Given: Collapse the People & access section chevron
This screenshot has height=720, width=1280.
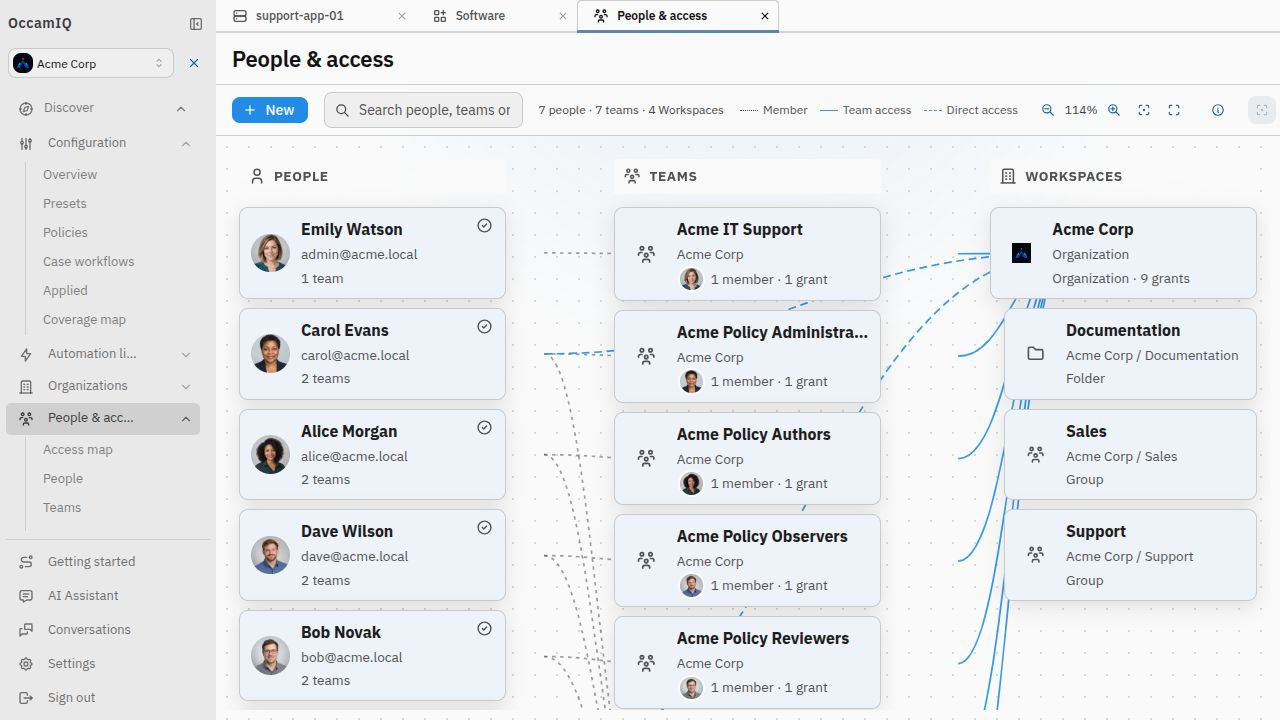Looking at the screenshot, I should coord(186,419).
